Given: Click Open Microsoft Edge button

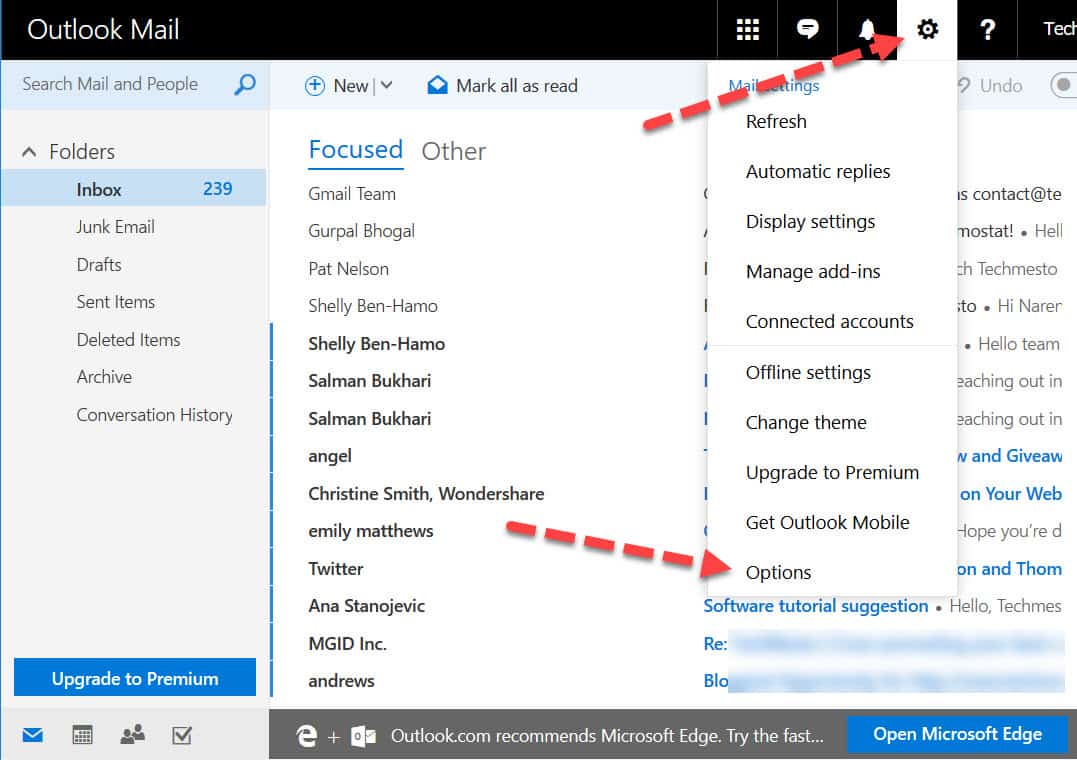Looking at the screenshot, I should click(957, 734).
